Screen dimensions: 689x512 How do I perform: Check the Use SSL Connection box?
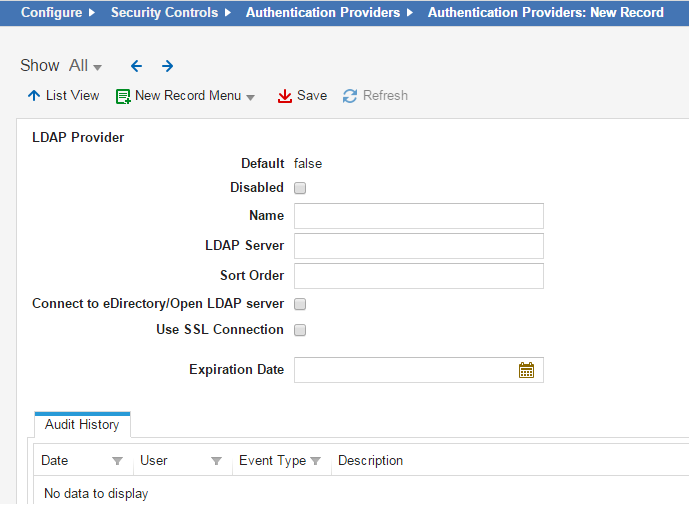click(x=300, y=330)
